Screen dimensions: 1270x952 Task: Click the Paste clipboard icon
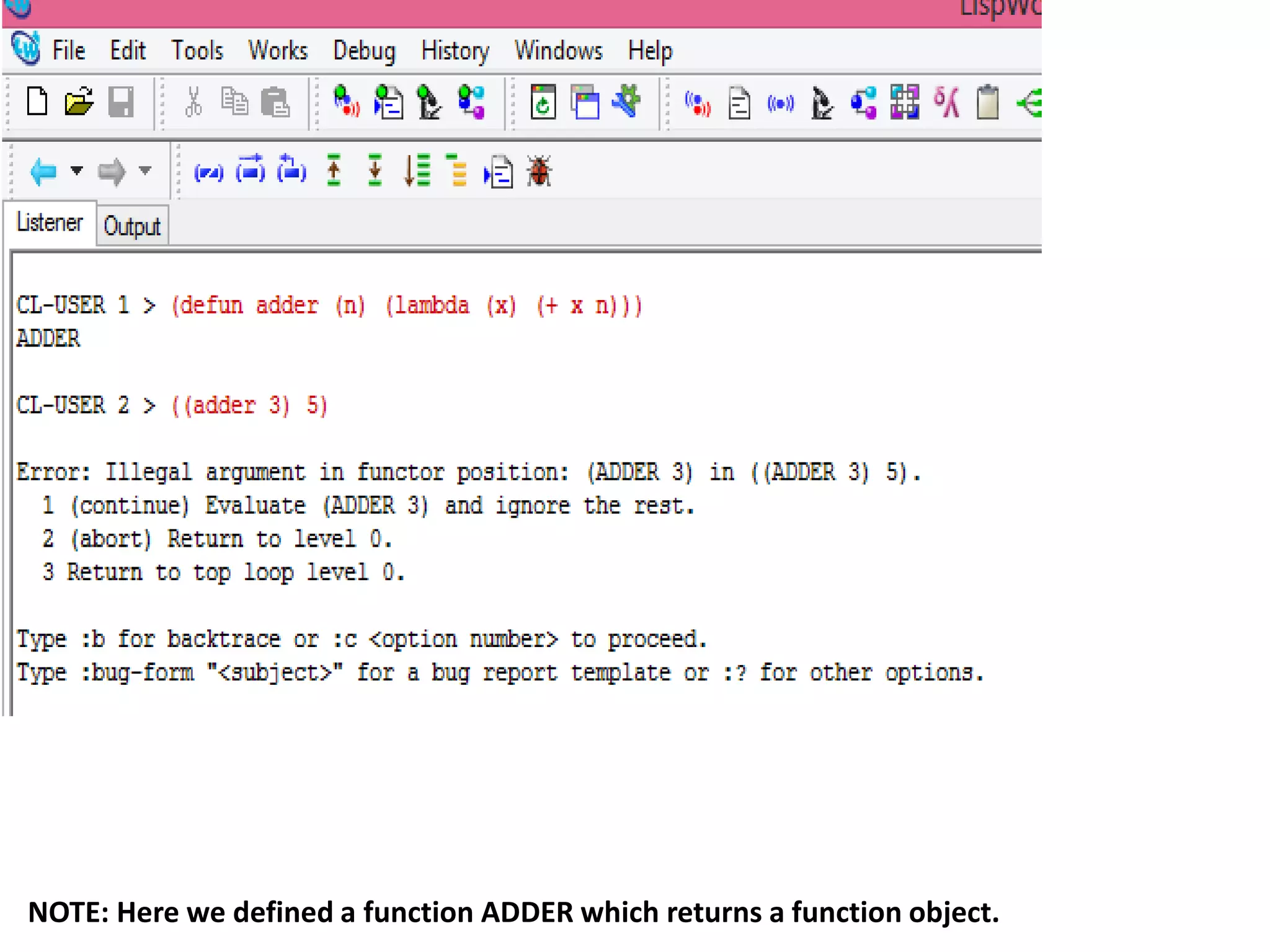[275, 102]
